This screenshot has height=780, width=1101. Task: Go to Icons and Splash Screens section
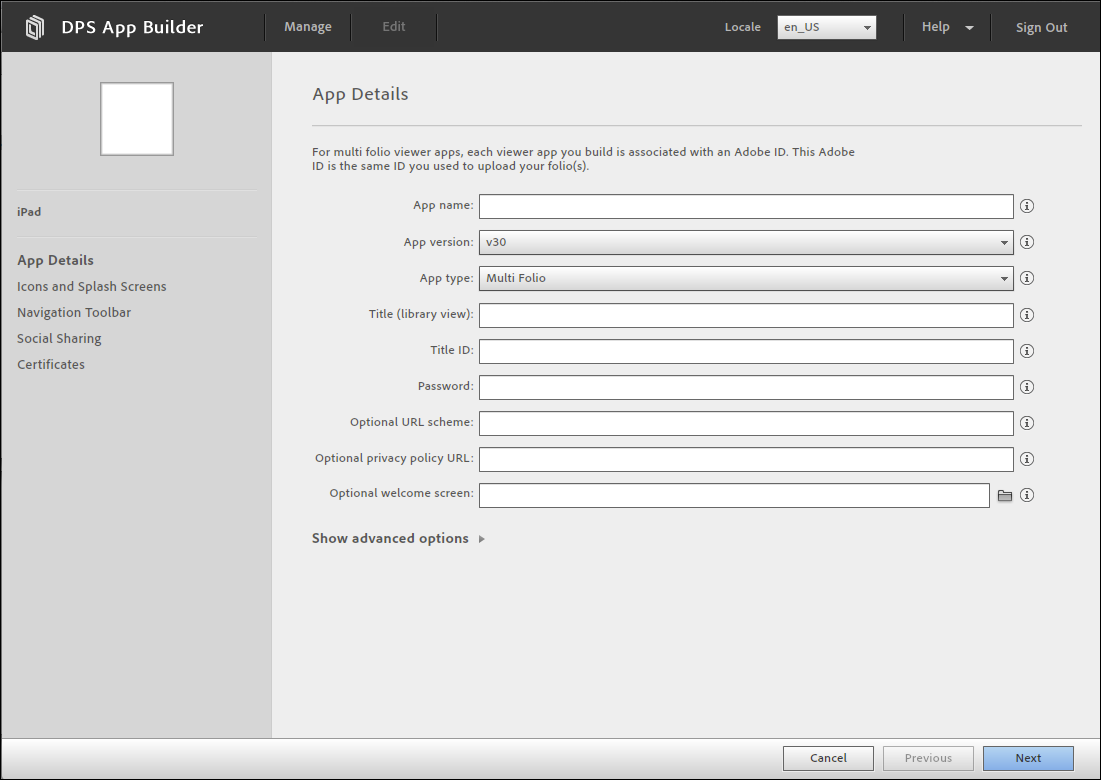point(92,286)
